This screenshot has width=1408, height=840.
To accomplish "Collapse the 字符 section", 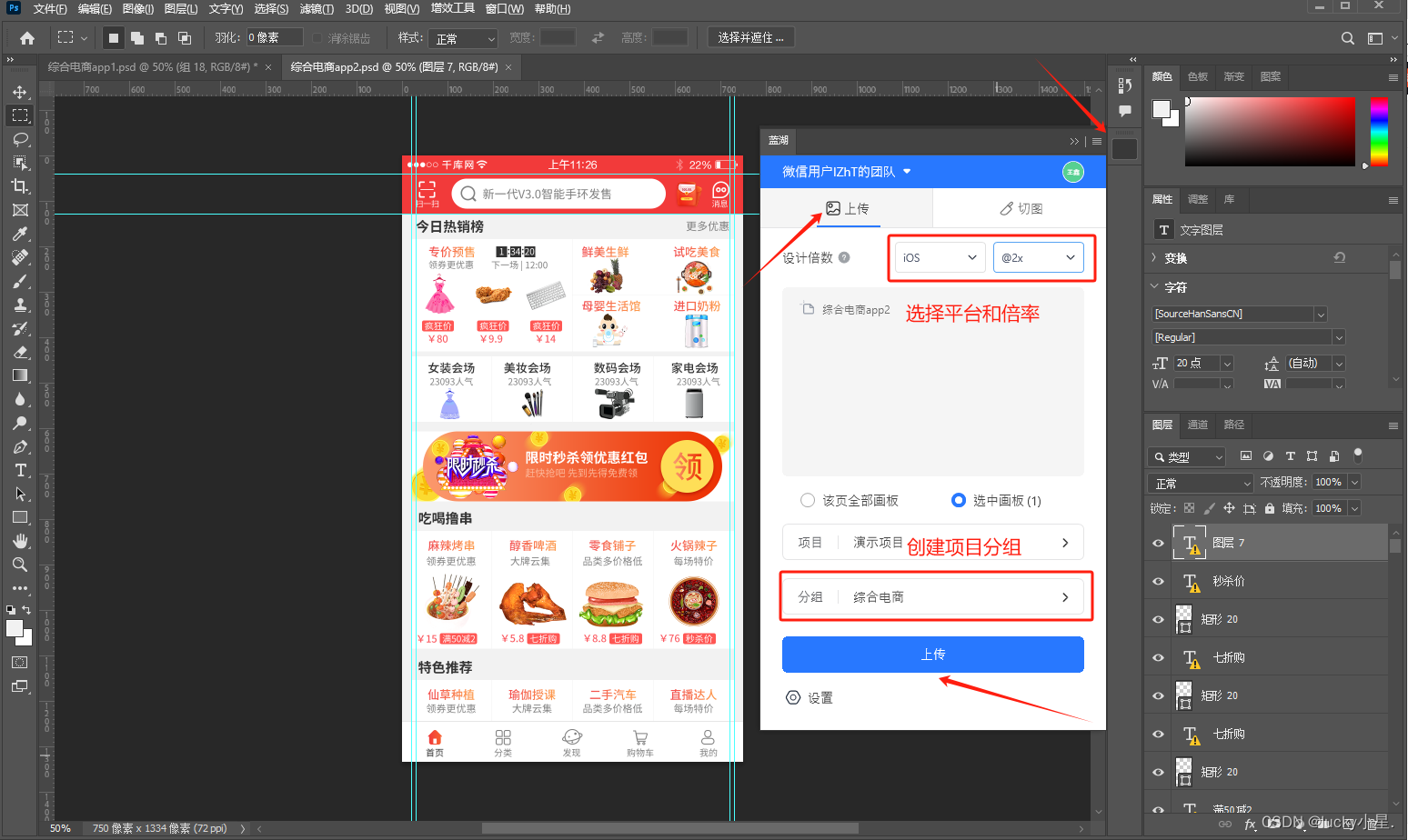I will 1155,286.
